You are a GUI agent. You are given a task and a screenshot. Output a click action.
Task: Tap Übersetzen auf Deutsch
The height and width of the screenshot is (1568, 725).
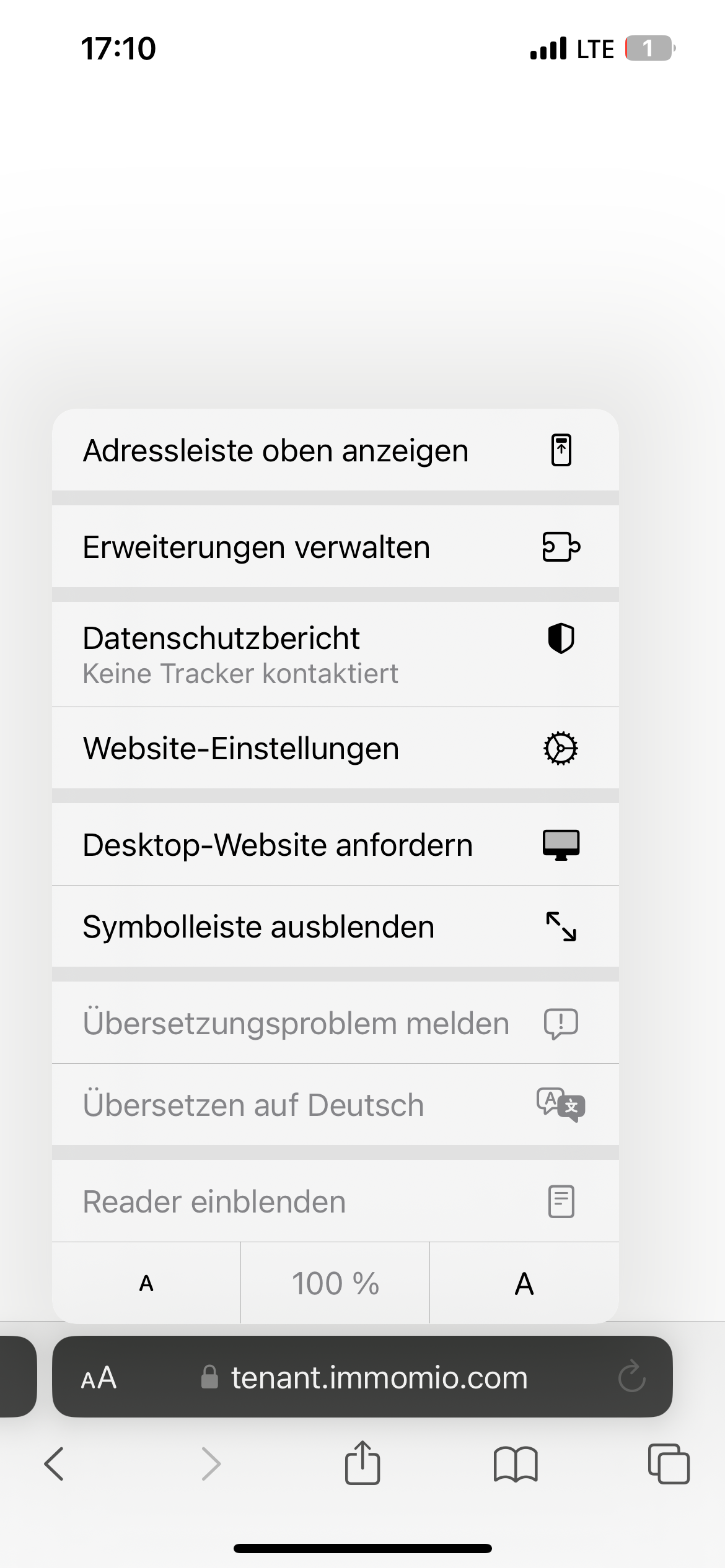click(x=253, y=1105)
